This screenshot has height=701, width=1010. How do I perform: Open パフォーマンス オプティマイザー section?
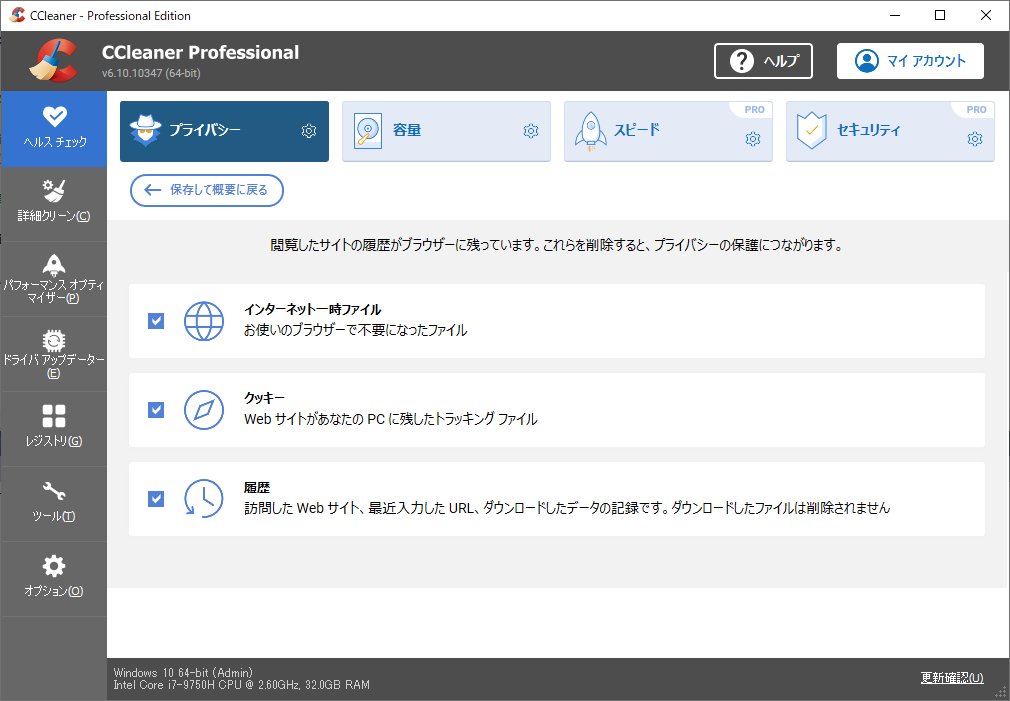pos(54,279)
